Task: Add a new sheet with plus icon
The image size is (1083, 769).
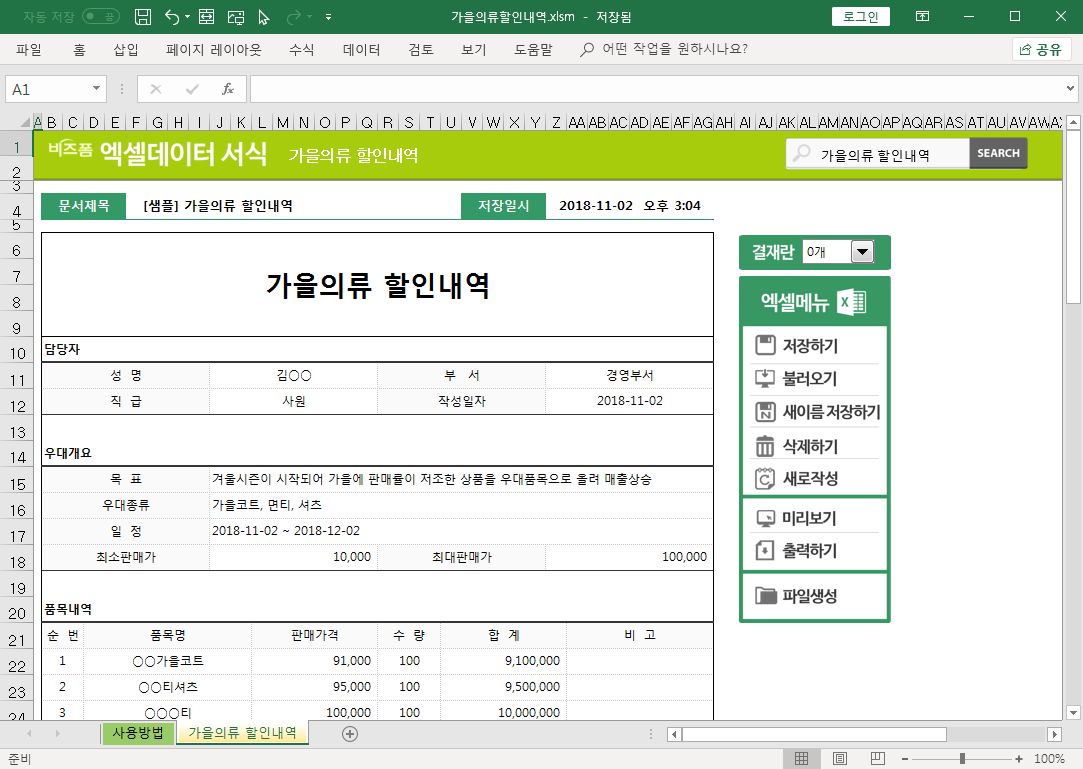Action: pyautogui.click(x=350, y=734)
